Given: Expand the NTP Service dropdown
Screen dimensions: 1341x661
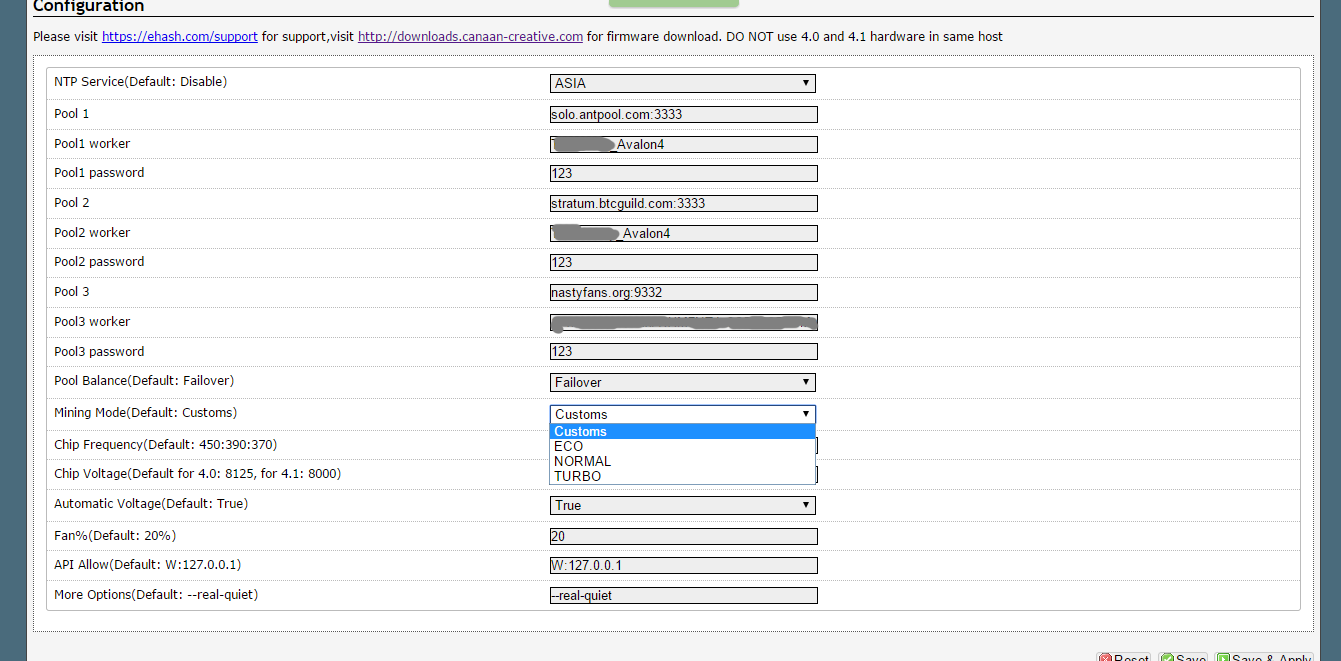Looking at the screenshot, I should point(682,84).
